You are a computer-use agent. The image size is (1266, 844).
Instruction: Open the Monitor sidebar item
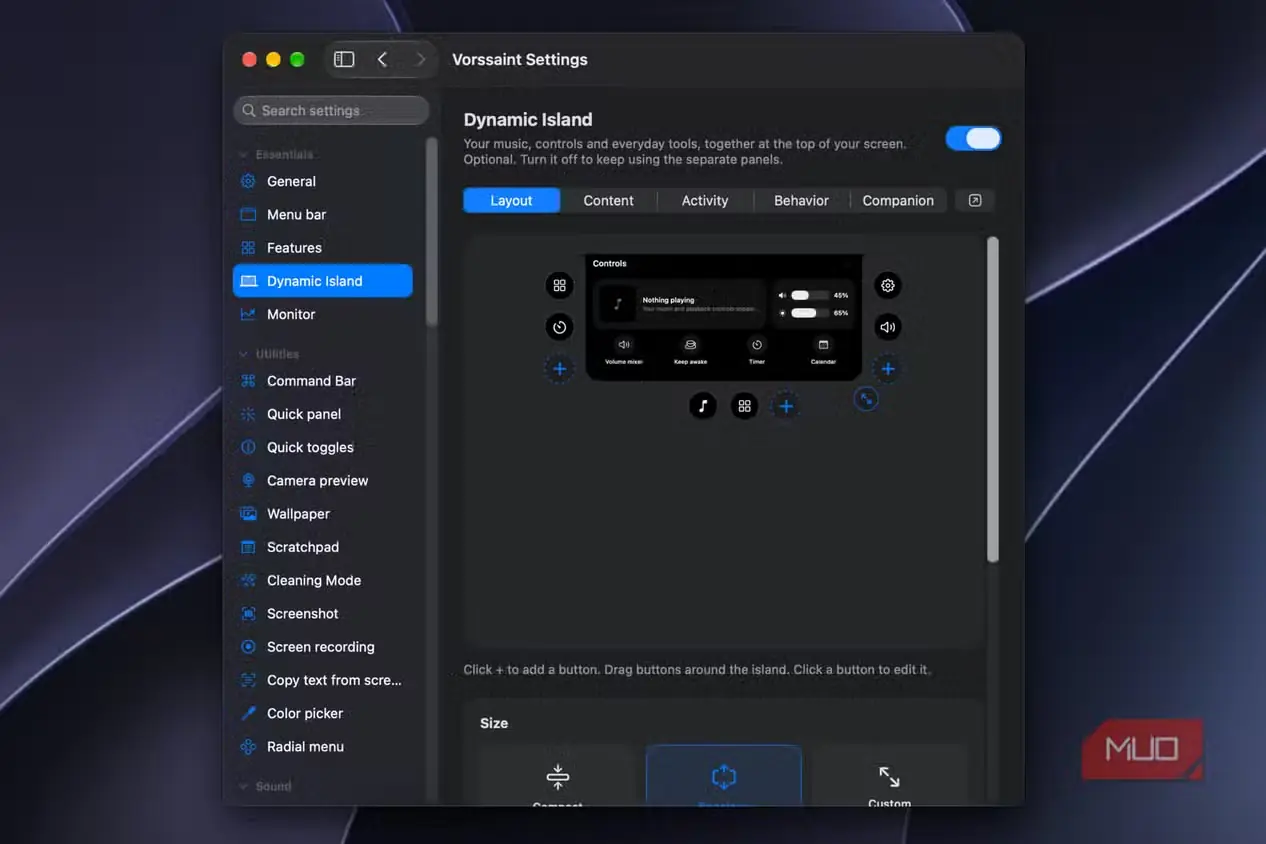click(322, 314)
